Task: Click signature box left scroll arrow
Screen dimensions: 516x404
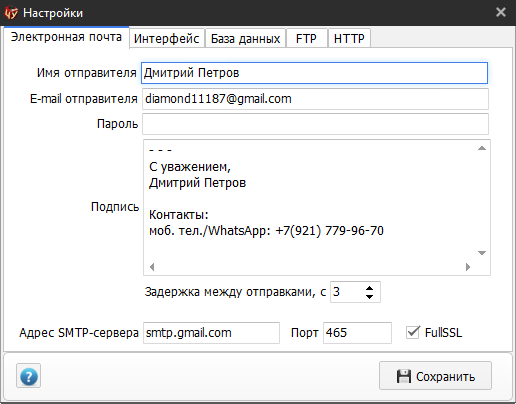Action: 152,267
